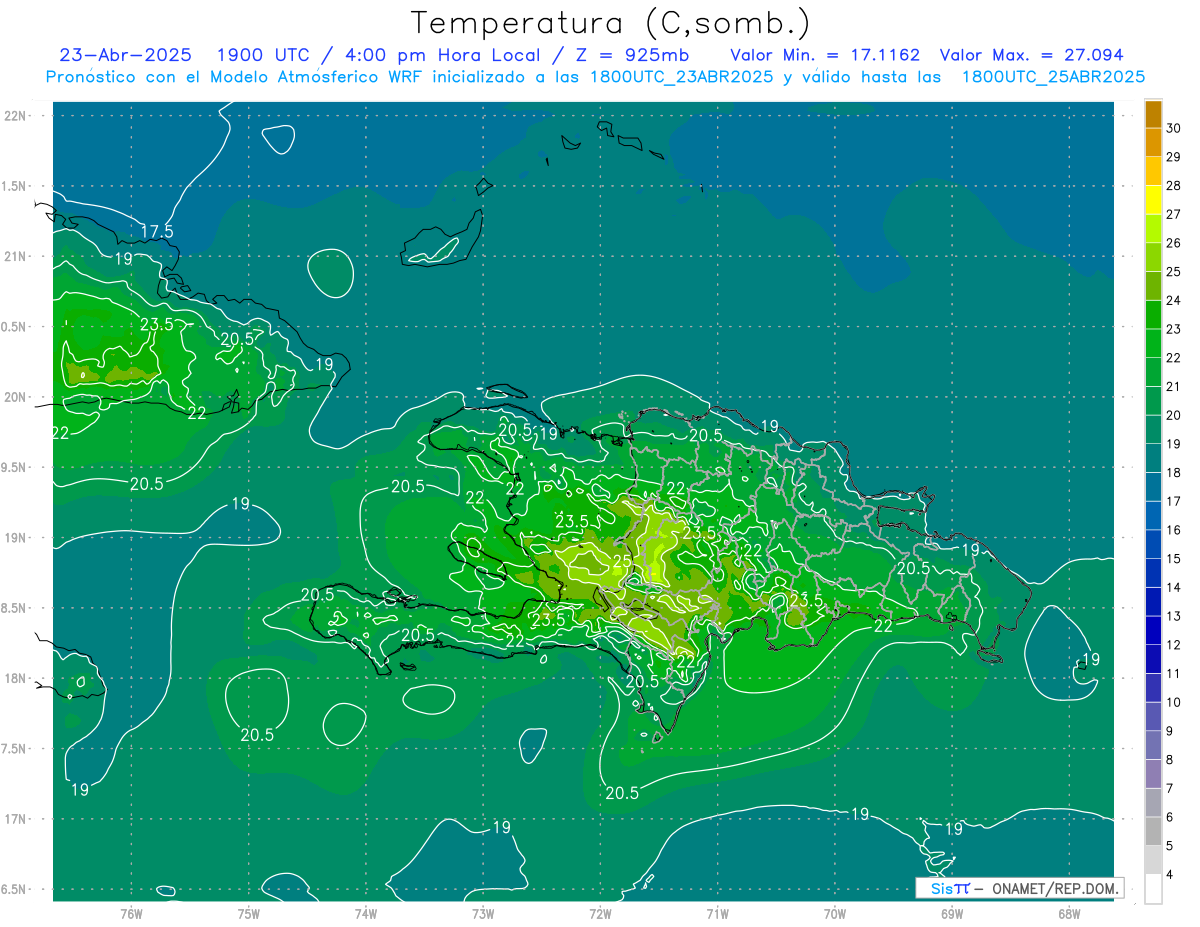Click legend value label '27'
1200x927 pixels.
1173,214
